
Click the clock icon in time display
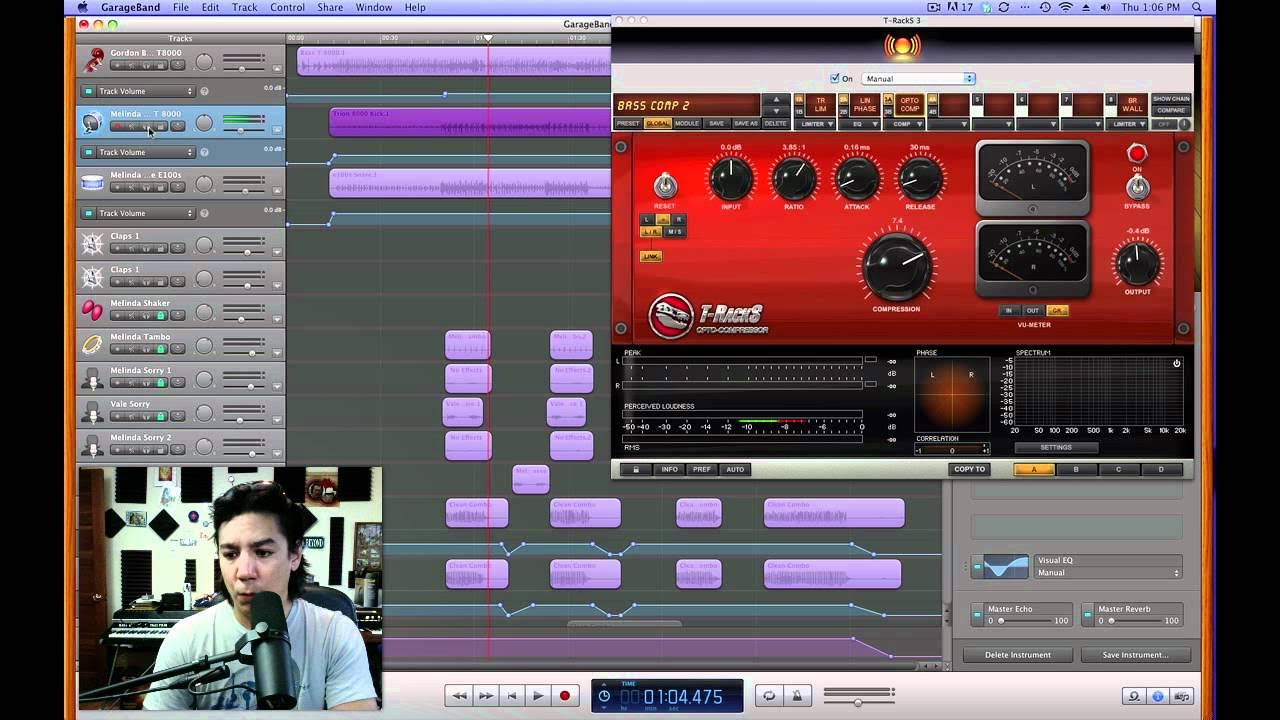click(x=604, y=696)
